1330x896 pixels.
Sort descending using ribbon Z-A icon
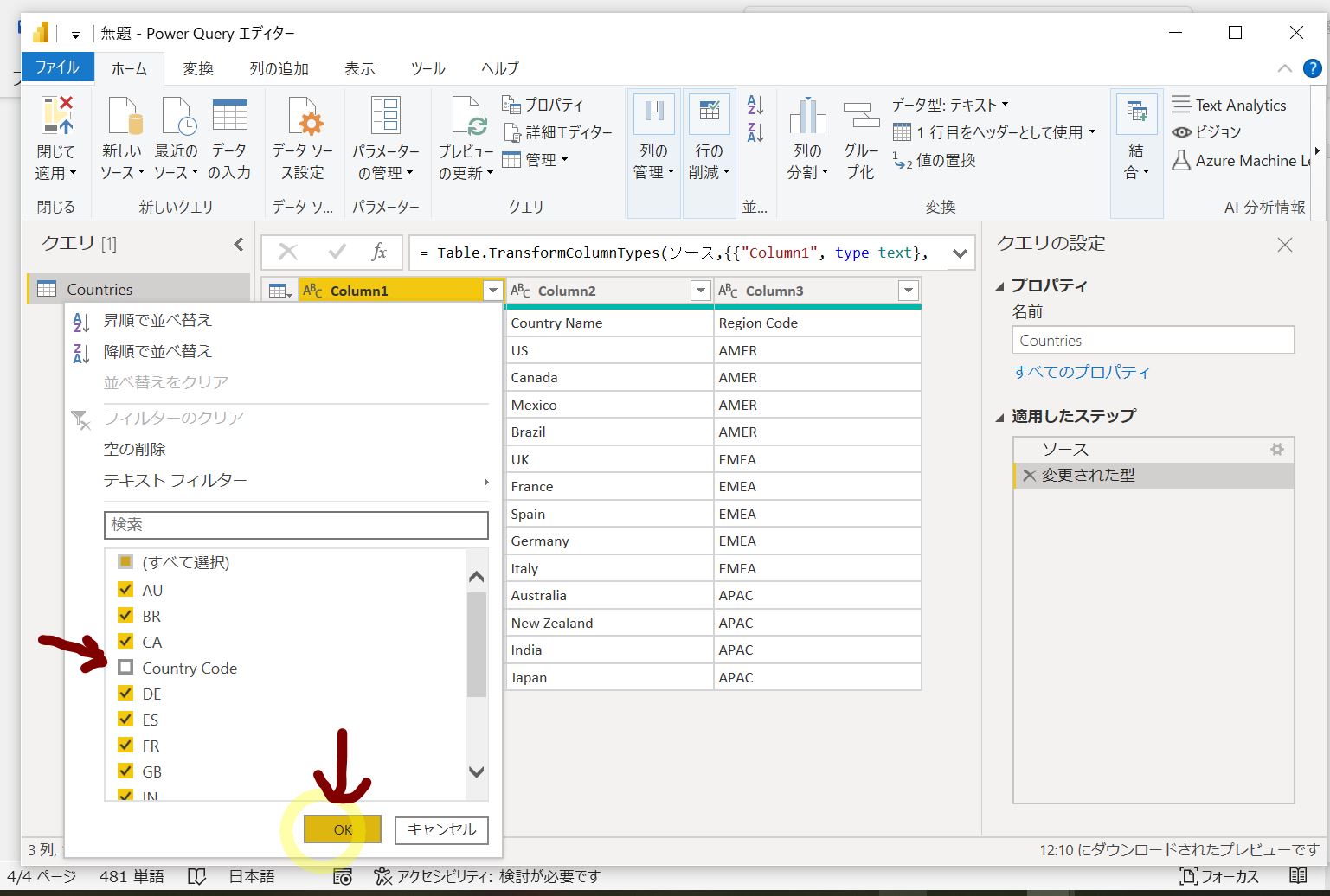tap(755, 132)
